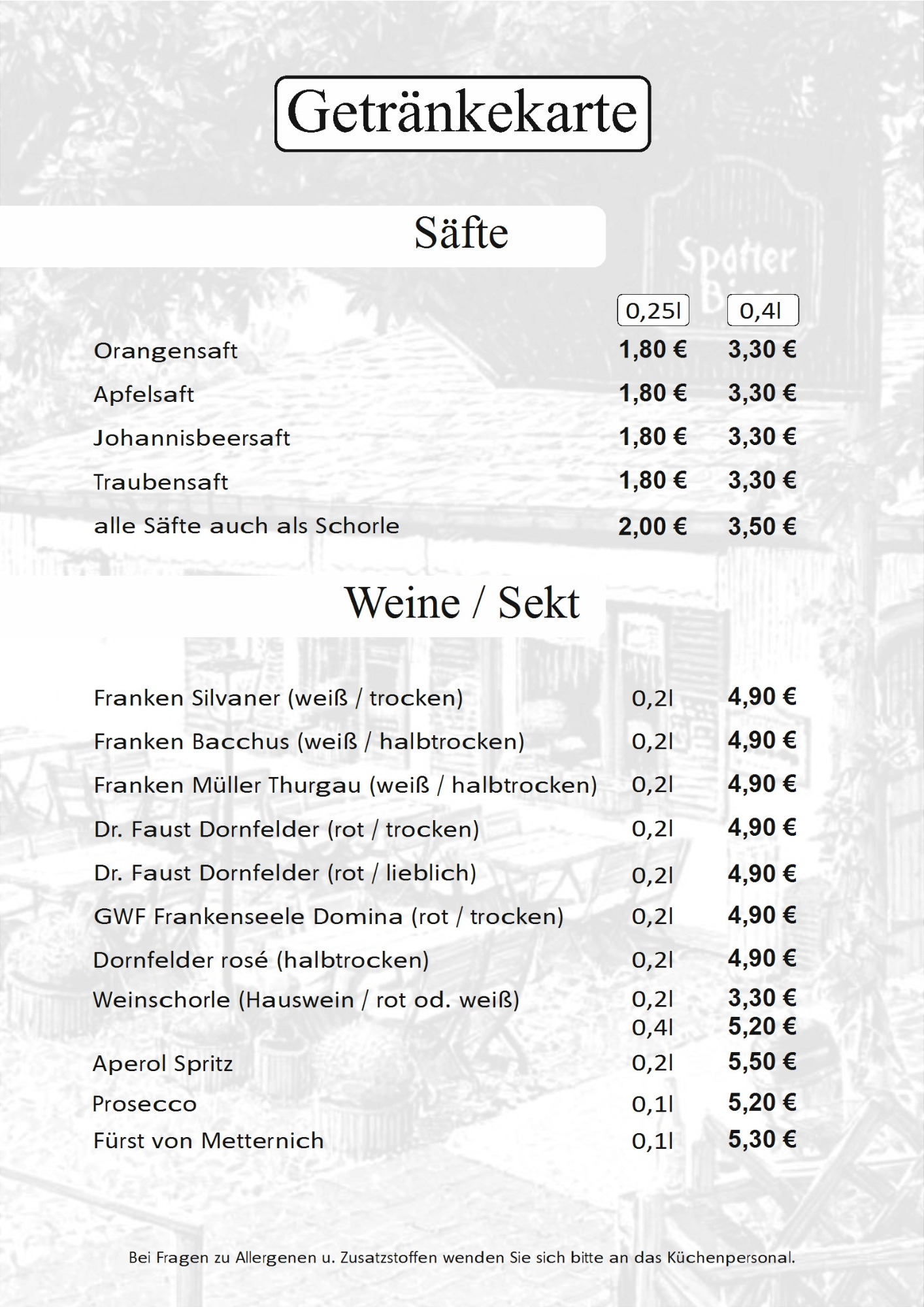Viewport: 924px width, 1307px height.
Task: Click Apfelsaft 0,25l price 1,80 €
Action: pos(653,393)
